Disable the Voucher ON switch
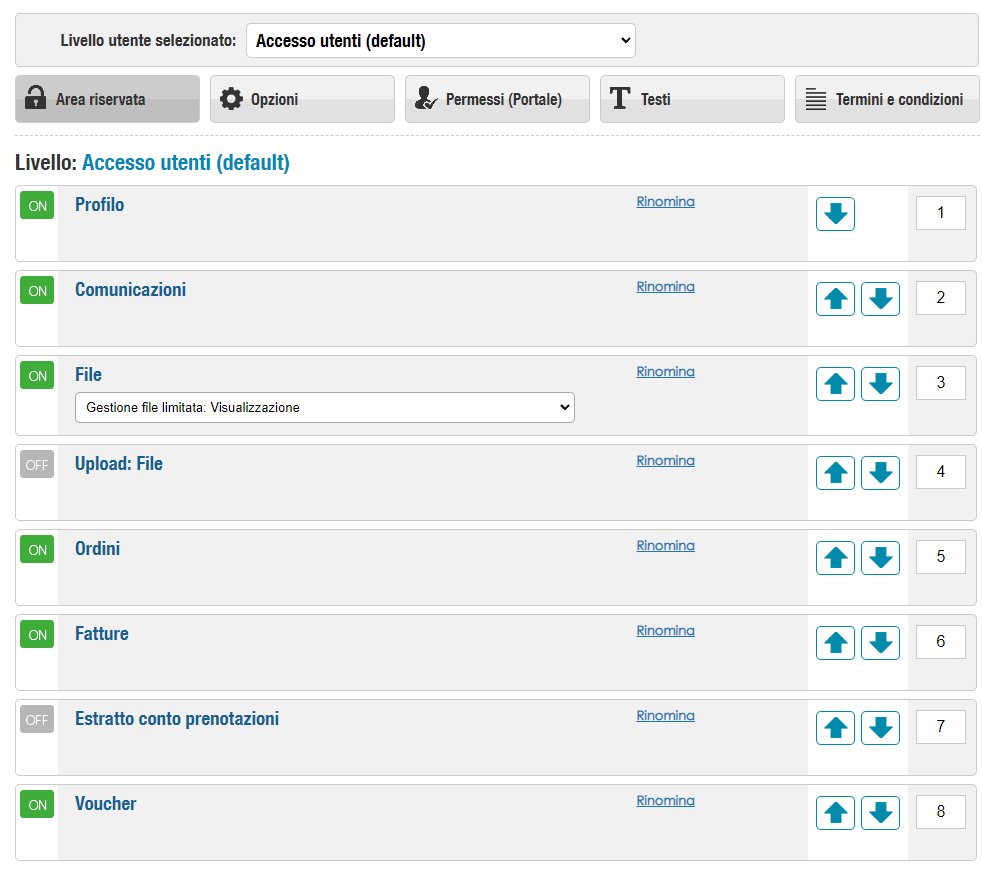982x869 pixels. coord(37,805)
